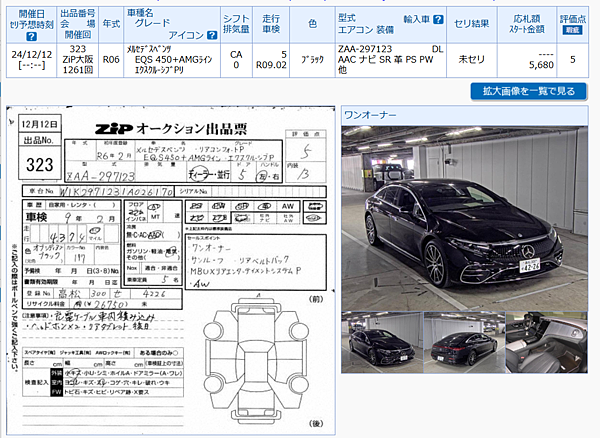Click the DL label in 型式 cell
This screenshot has height=438, width=600.
(437, 49)
